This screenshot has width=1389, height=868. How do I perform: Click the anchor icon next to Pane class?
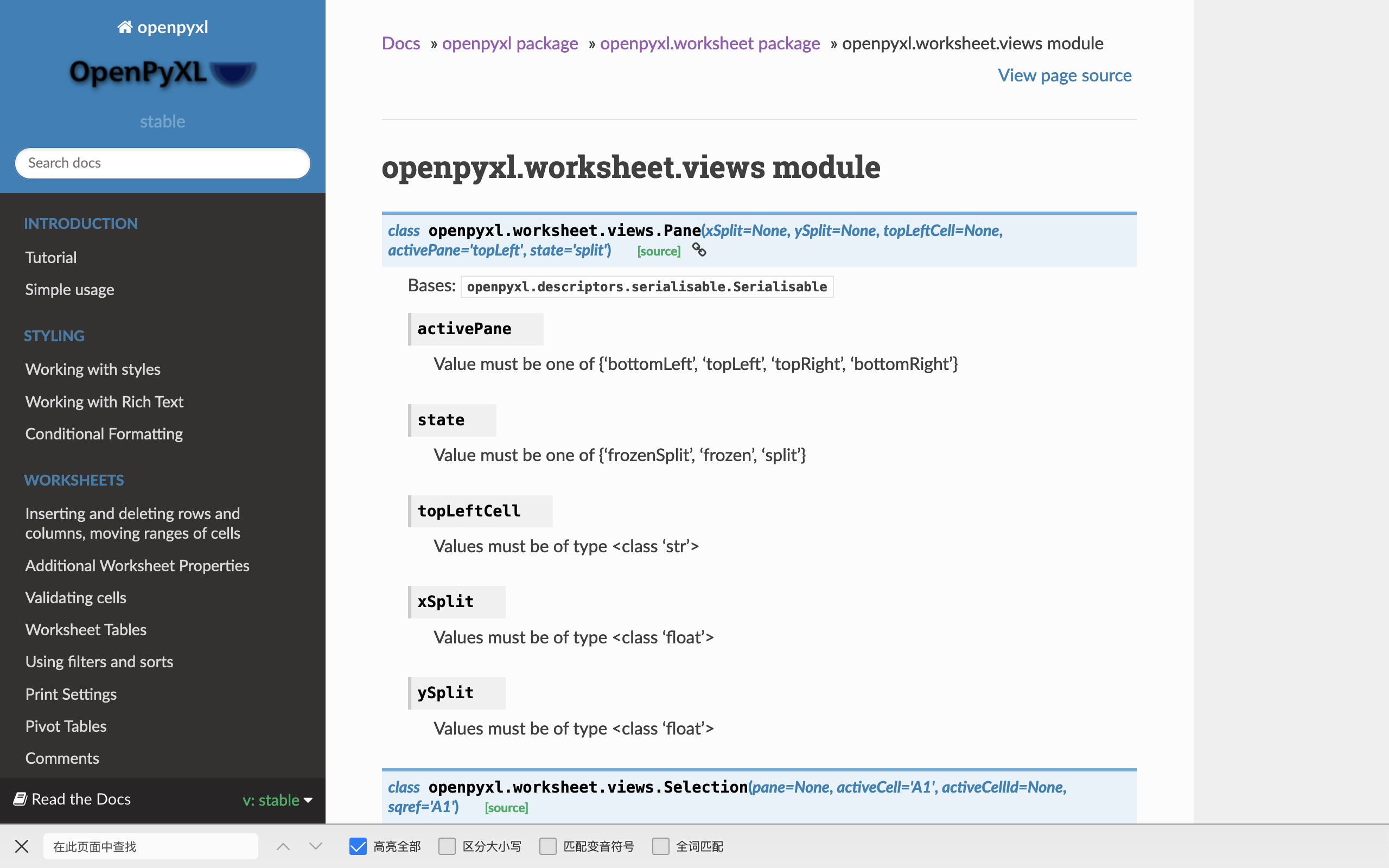tap(700, 250)
